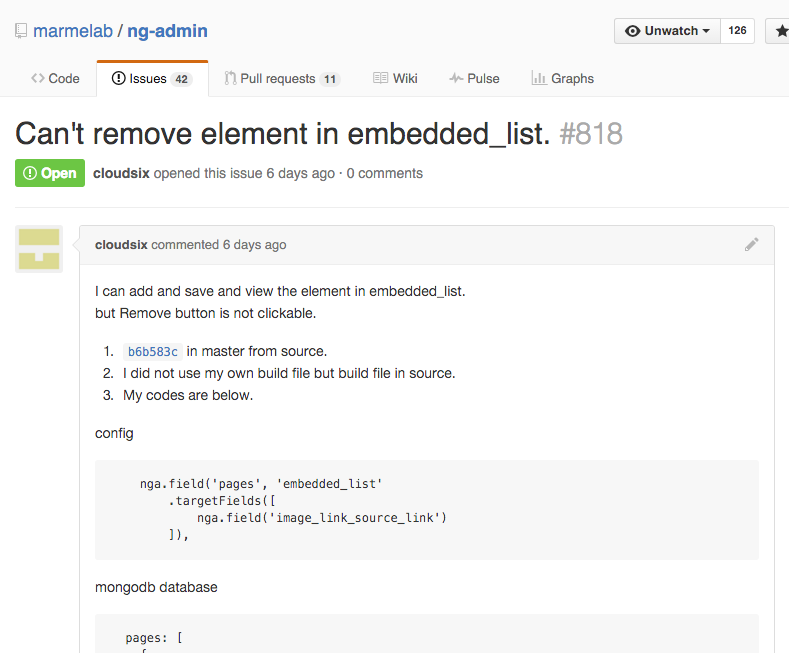Open the Unwatch dropdown button
Viewport: 789px width, 653px height.
pos(667,31)
